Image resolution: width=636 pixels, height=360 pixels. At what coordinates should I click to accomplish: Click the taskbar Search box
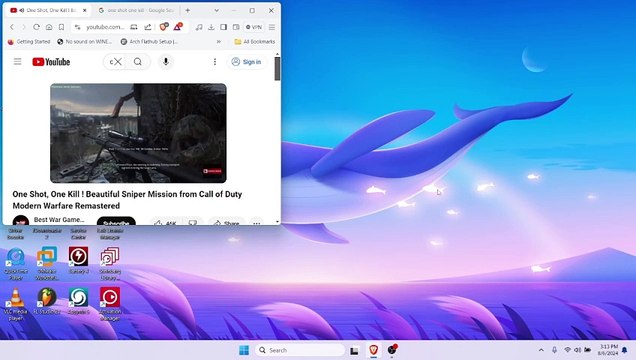pos(300,350)
